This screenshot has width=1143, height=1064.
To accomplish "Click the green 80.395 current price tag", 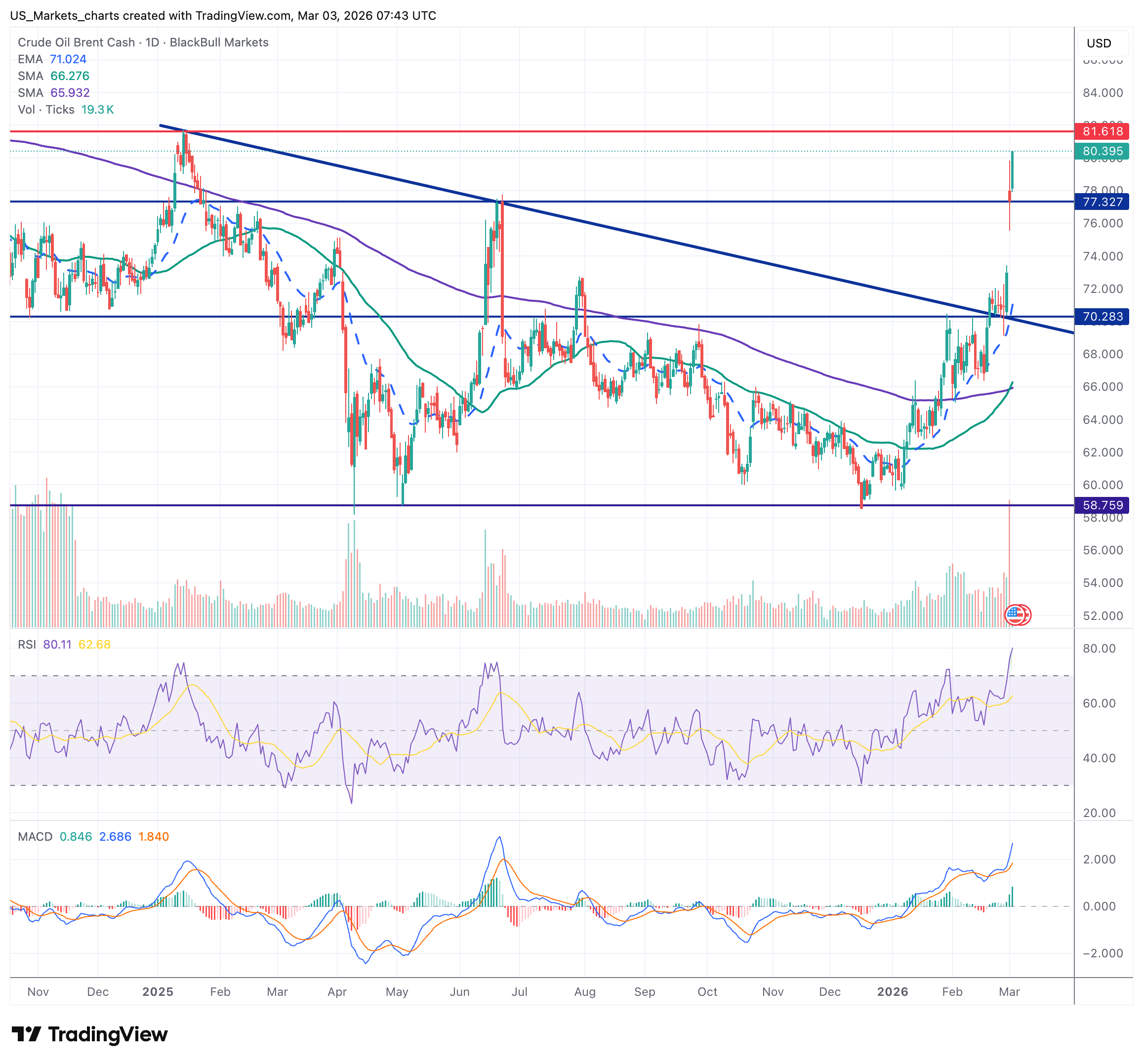I will pyautogui.click(x=1102, y=151).
